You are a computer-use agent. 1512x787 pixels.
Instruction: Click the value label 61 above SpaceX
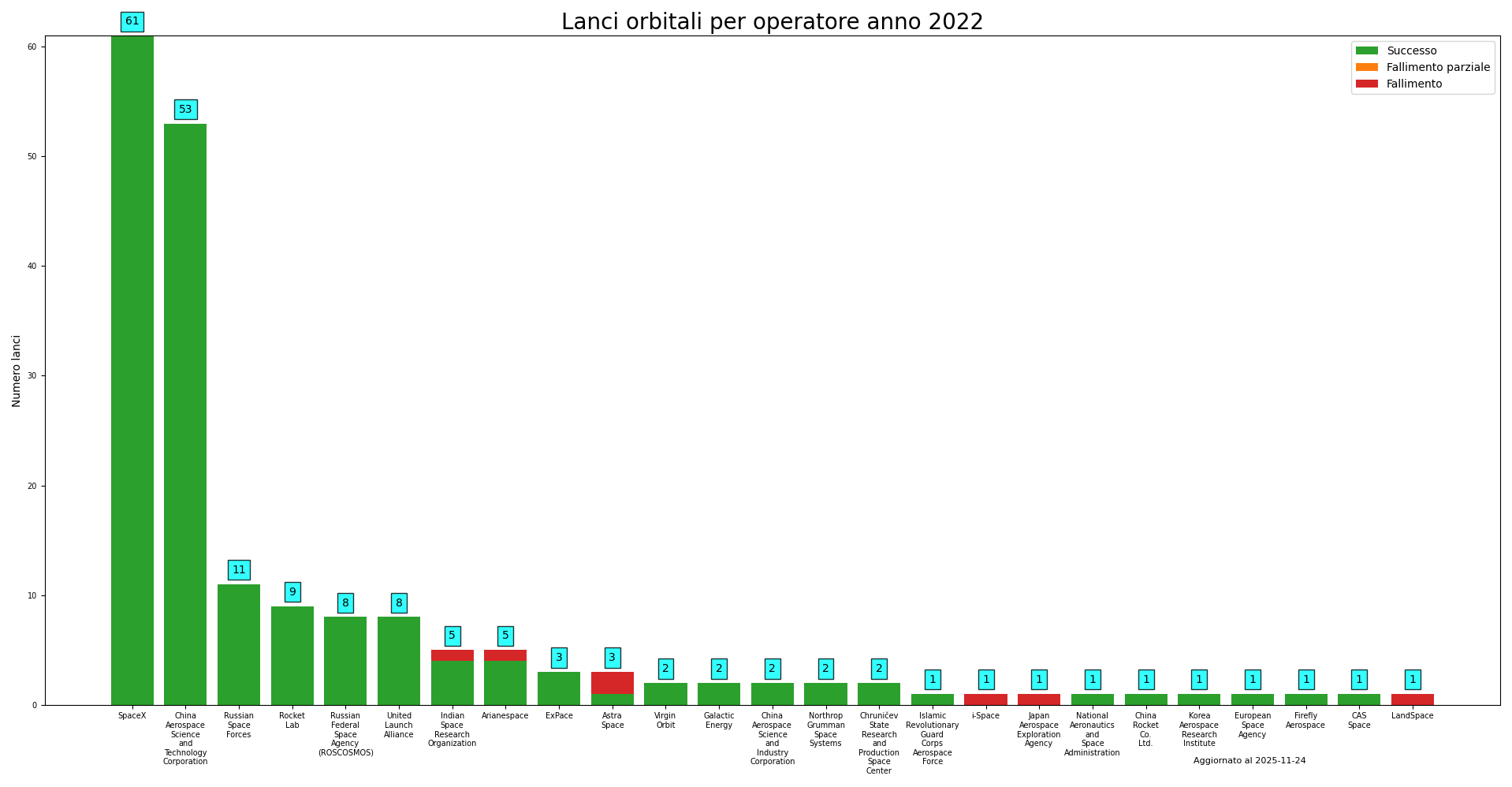(x=132, y=21)
